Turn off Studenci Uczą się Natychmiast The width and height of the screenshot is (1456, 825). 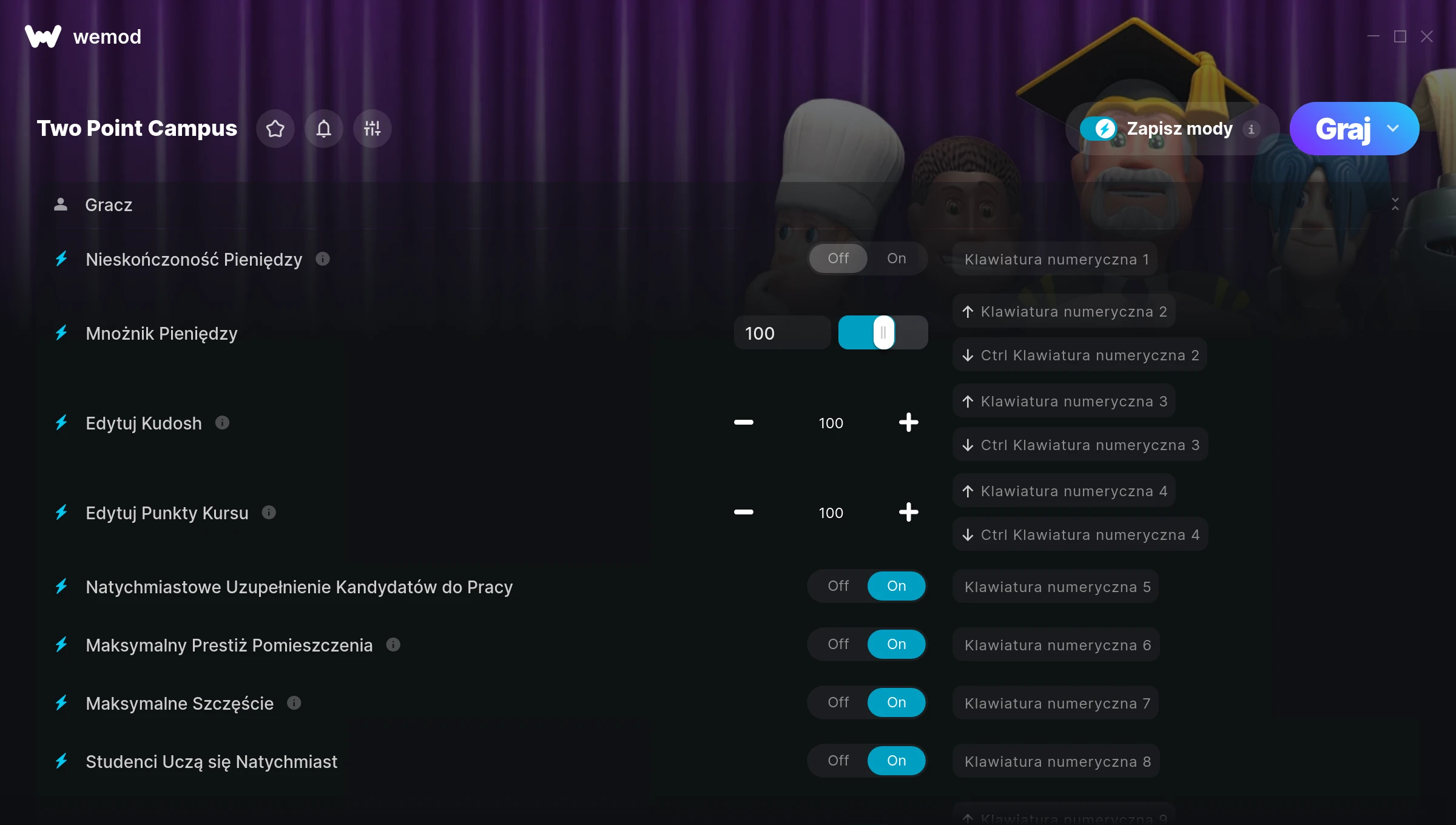[x=838, y=761]
